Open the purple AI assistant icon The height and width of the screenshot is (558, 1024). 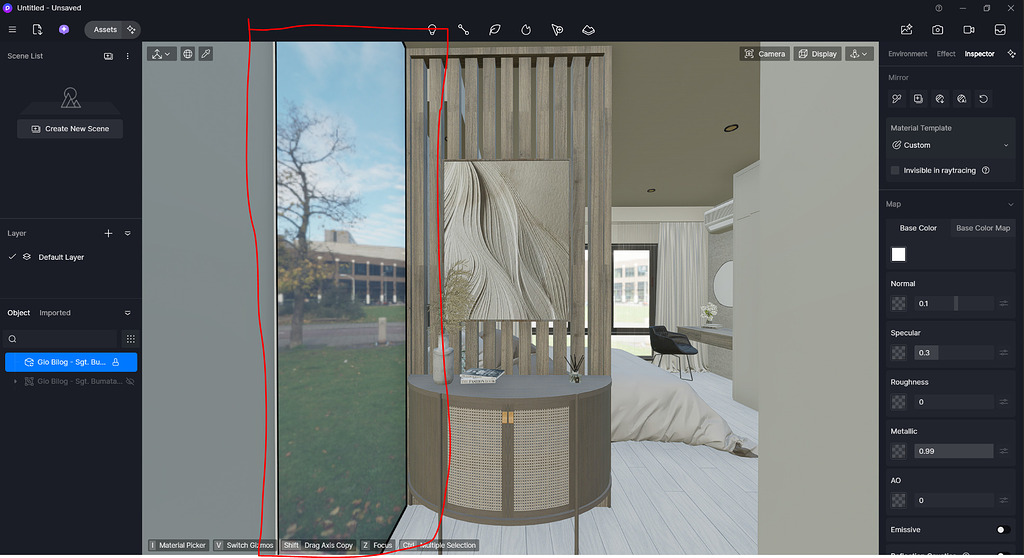(x=64, y=29)
